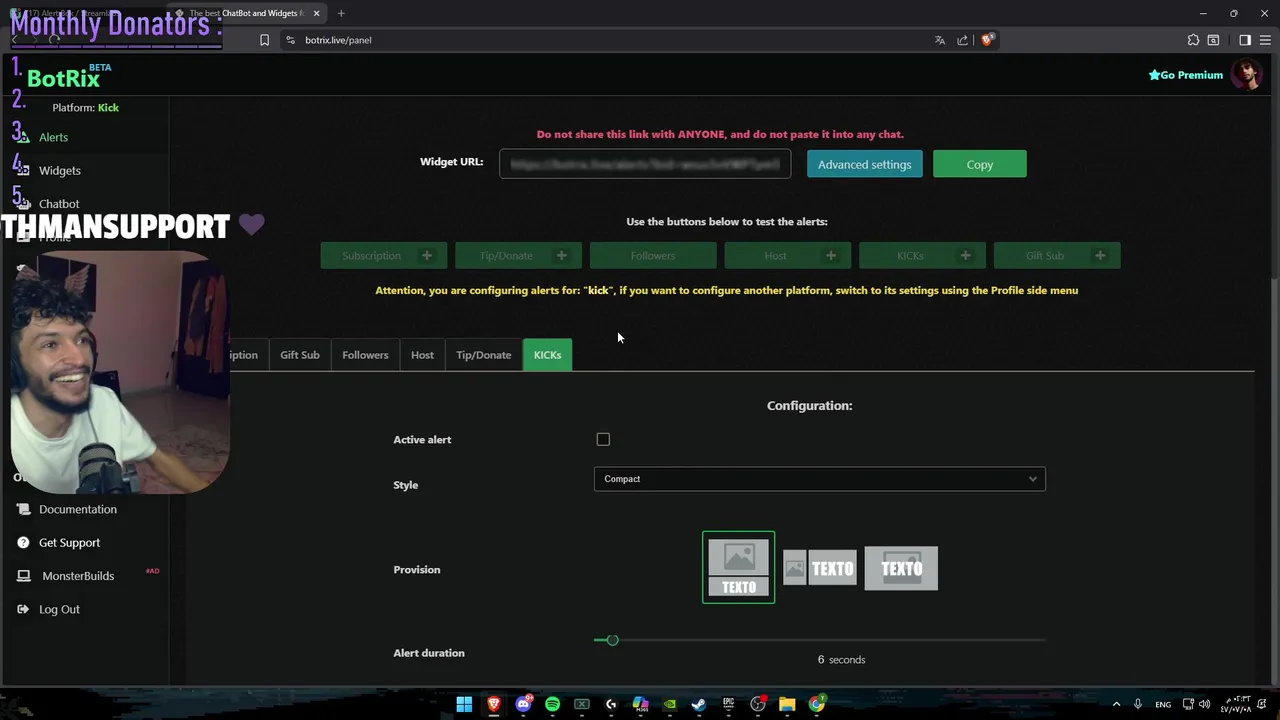Switch to the Tip/Donate tab
The height and width of the screenshot is (720, 1280).
coord(484,355)
